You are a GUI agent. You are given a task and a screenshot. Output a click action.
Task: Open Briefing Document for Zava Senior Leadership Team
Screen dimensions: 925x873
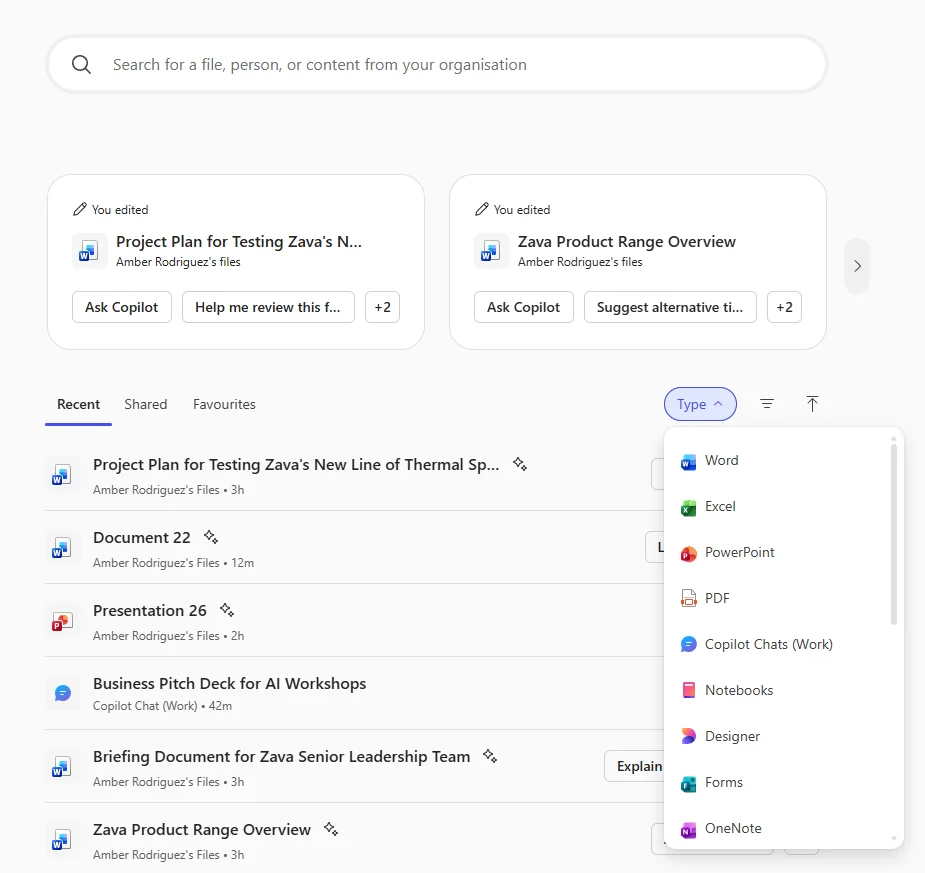(x=281, y=757)
